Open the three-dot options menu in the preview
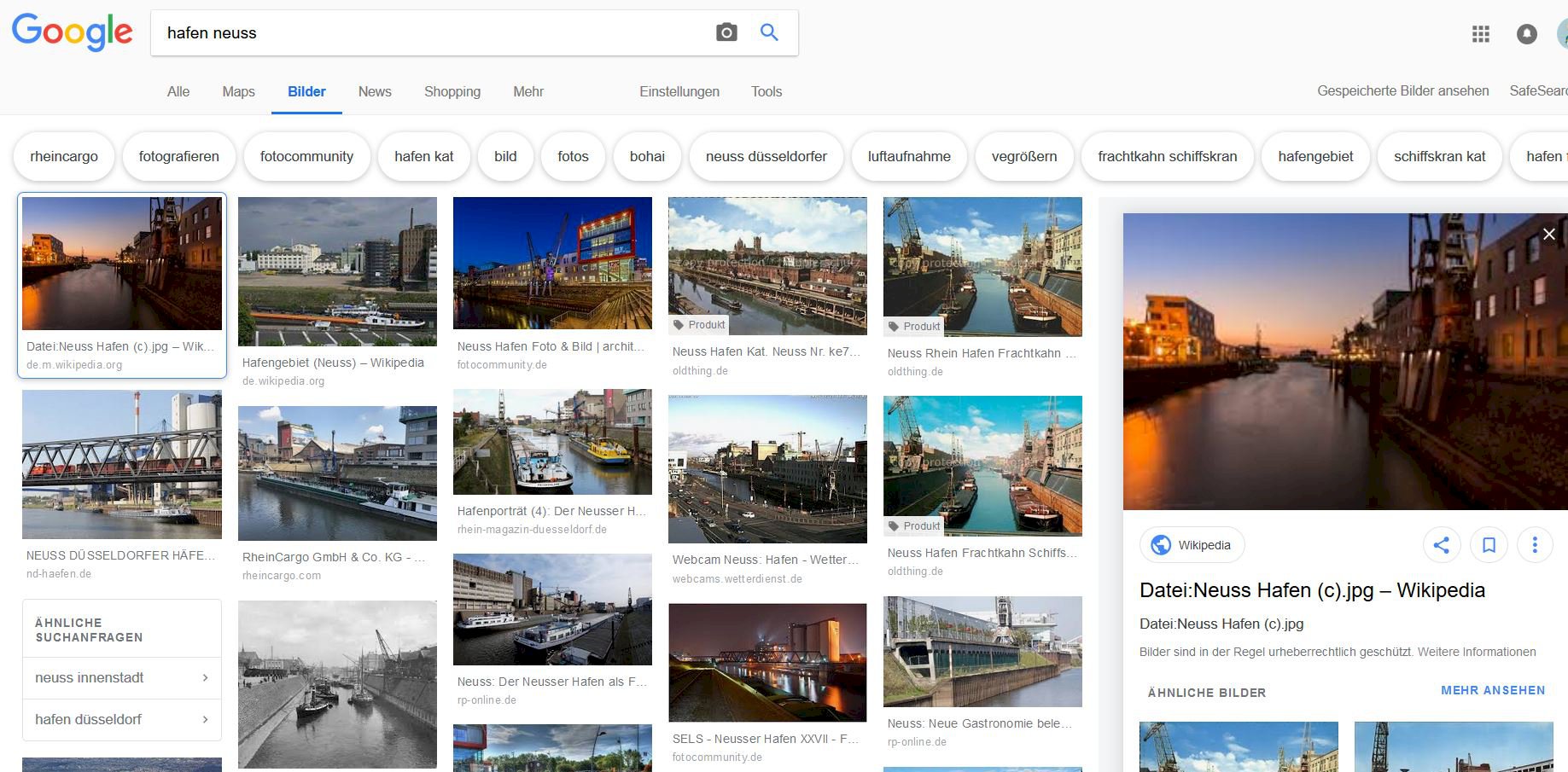This screenshot has height=772, width=1568. coord(1535,544)
